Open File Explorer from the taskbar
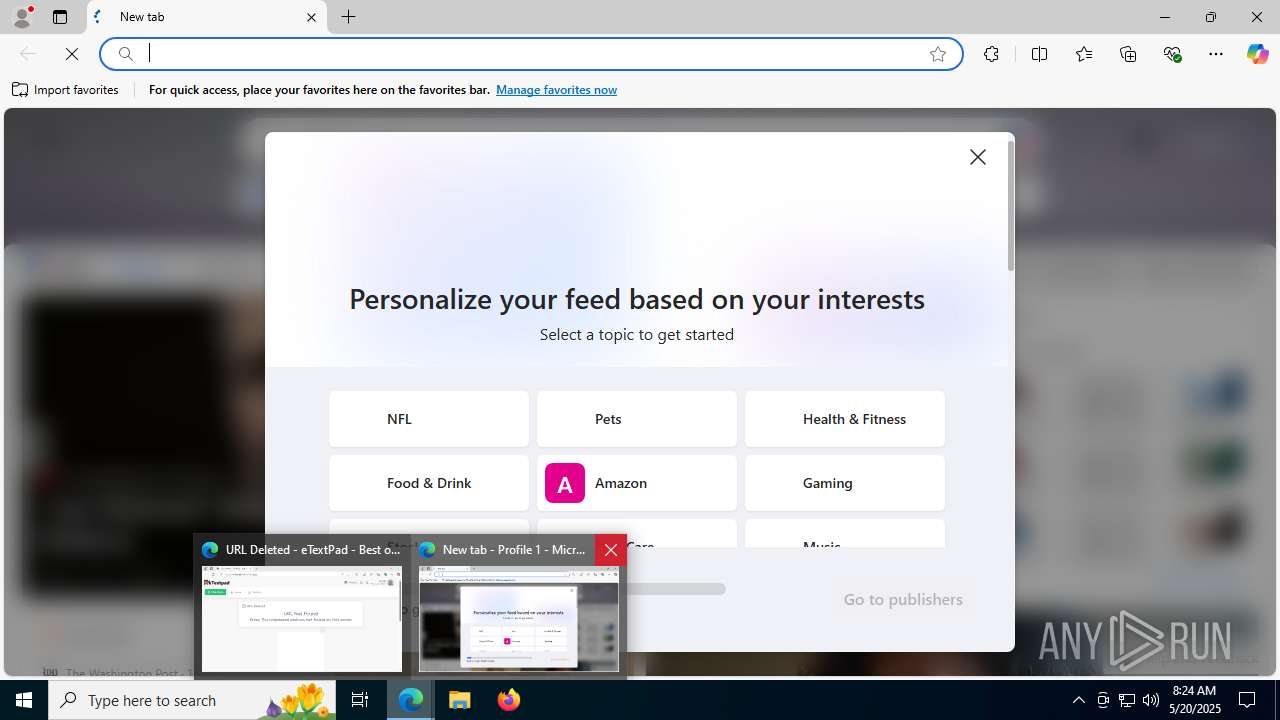 coord(459,700)
